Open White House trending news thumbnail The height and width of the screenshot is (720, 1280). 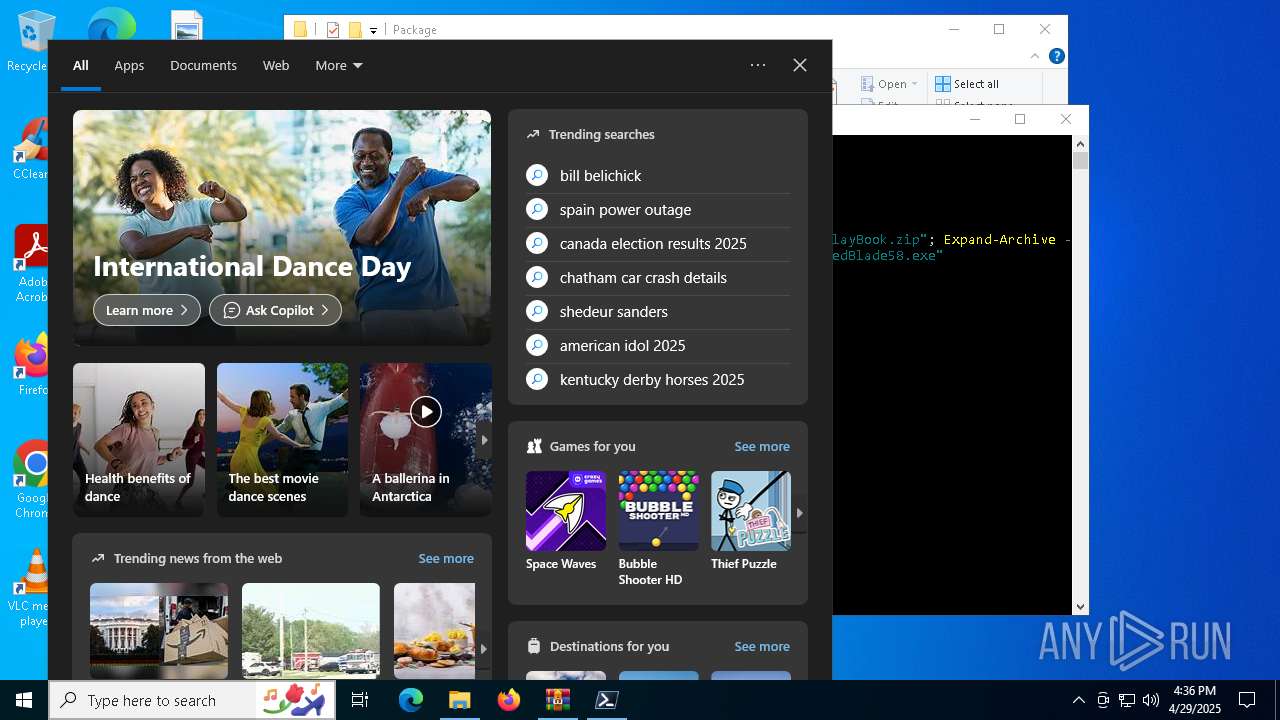coord(159,631)
